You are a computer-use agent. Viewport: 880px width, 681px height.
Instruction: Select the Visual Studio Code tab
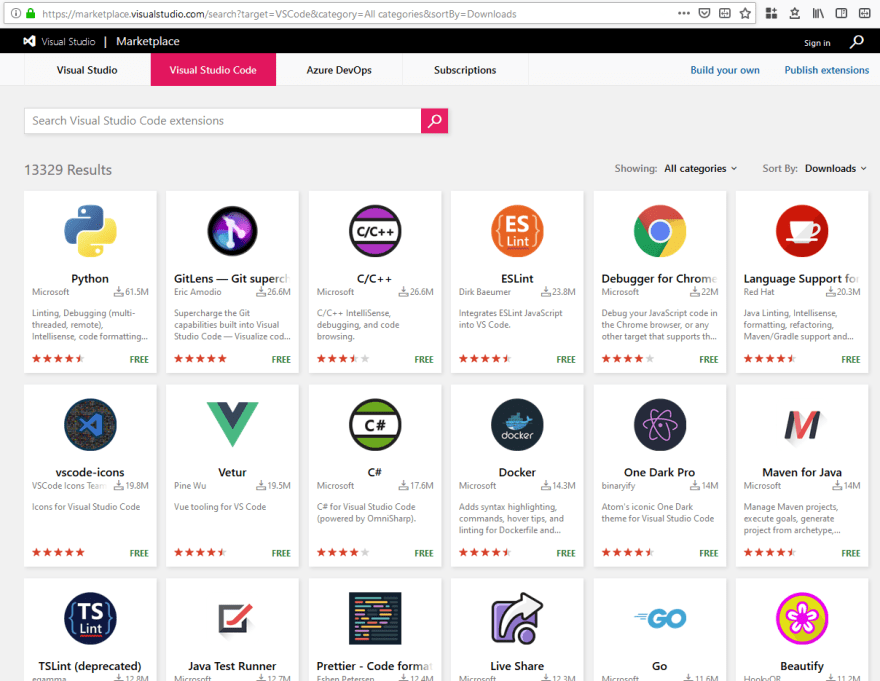tap(213, 70)
